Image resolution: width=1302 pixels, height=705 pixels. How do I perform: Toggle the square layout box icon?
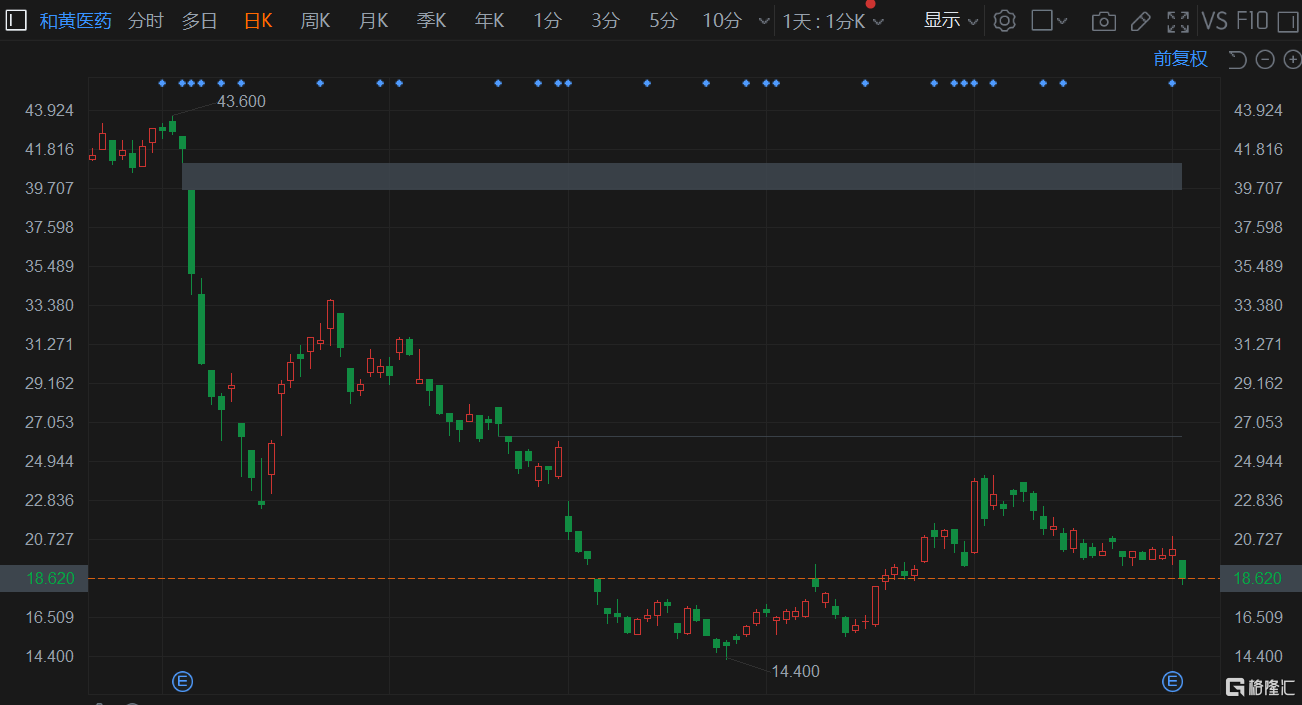coord(1042,21)
